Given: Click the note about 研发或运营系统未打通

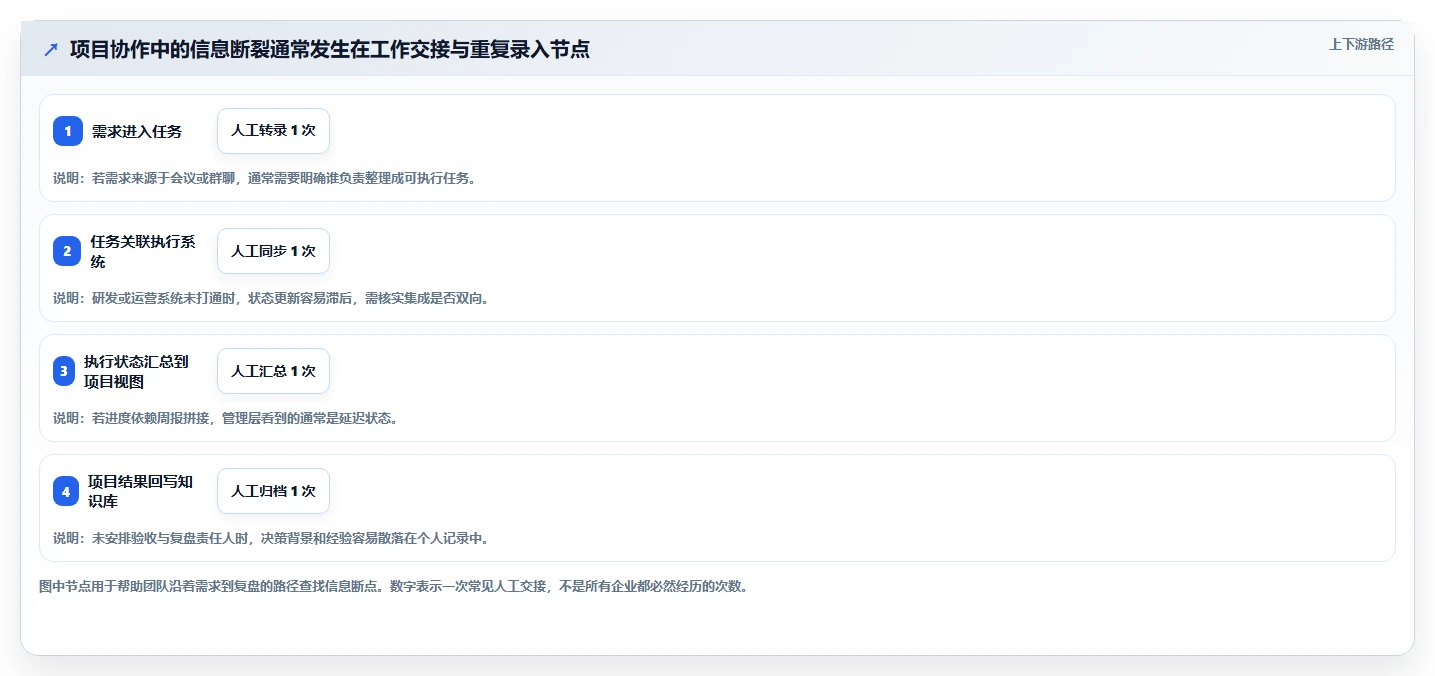Looking at the screenshot, I should (x=271, y=298).
